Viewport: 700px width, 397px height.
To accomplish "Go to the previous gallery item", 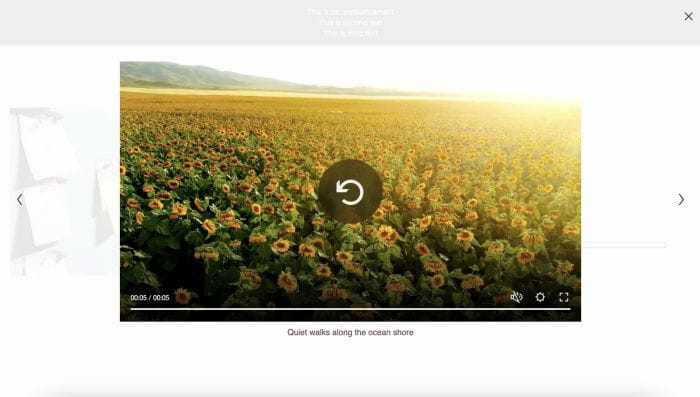I will point(20,199).
